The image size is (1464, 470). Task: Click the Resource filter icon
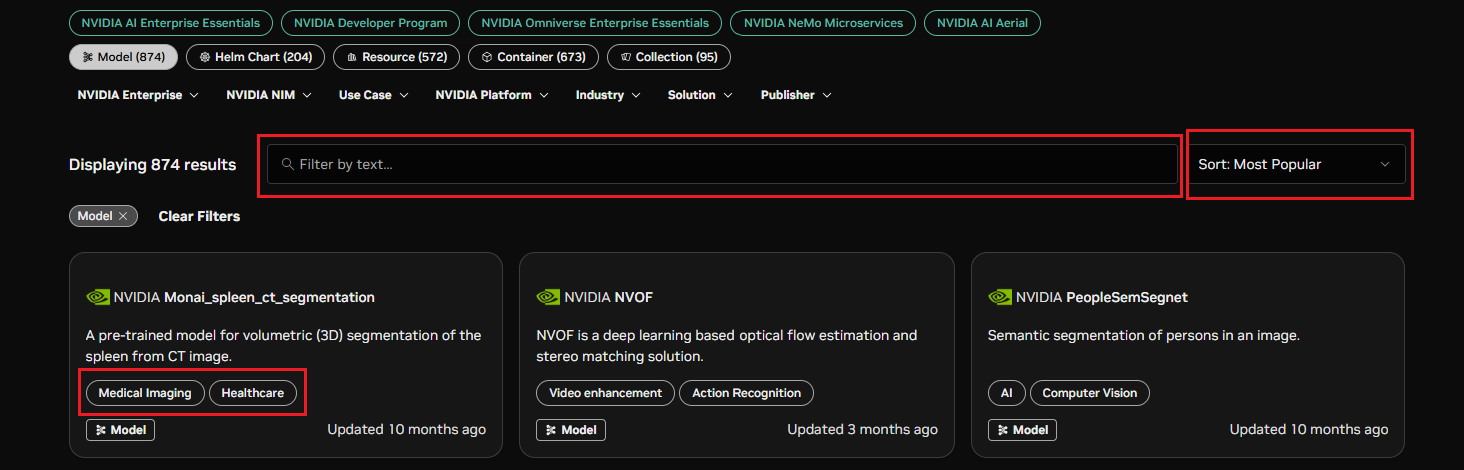point(352,57)
